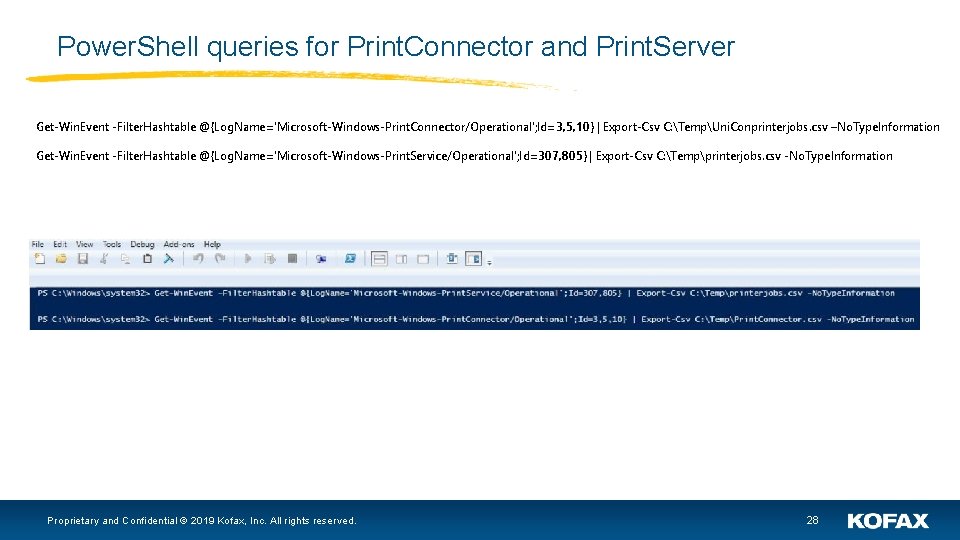The width and height of the screenshot is (960, 540).
Task: Click the slide command text with UniConprinterjobs.csv
Action: (x=488, y=127)
